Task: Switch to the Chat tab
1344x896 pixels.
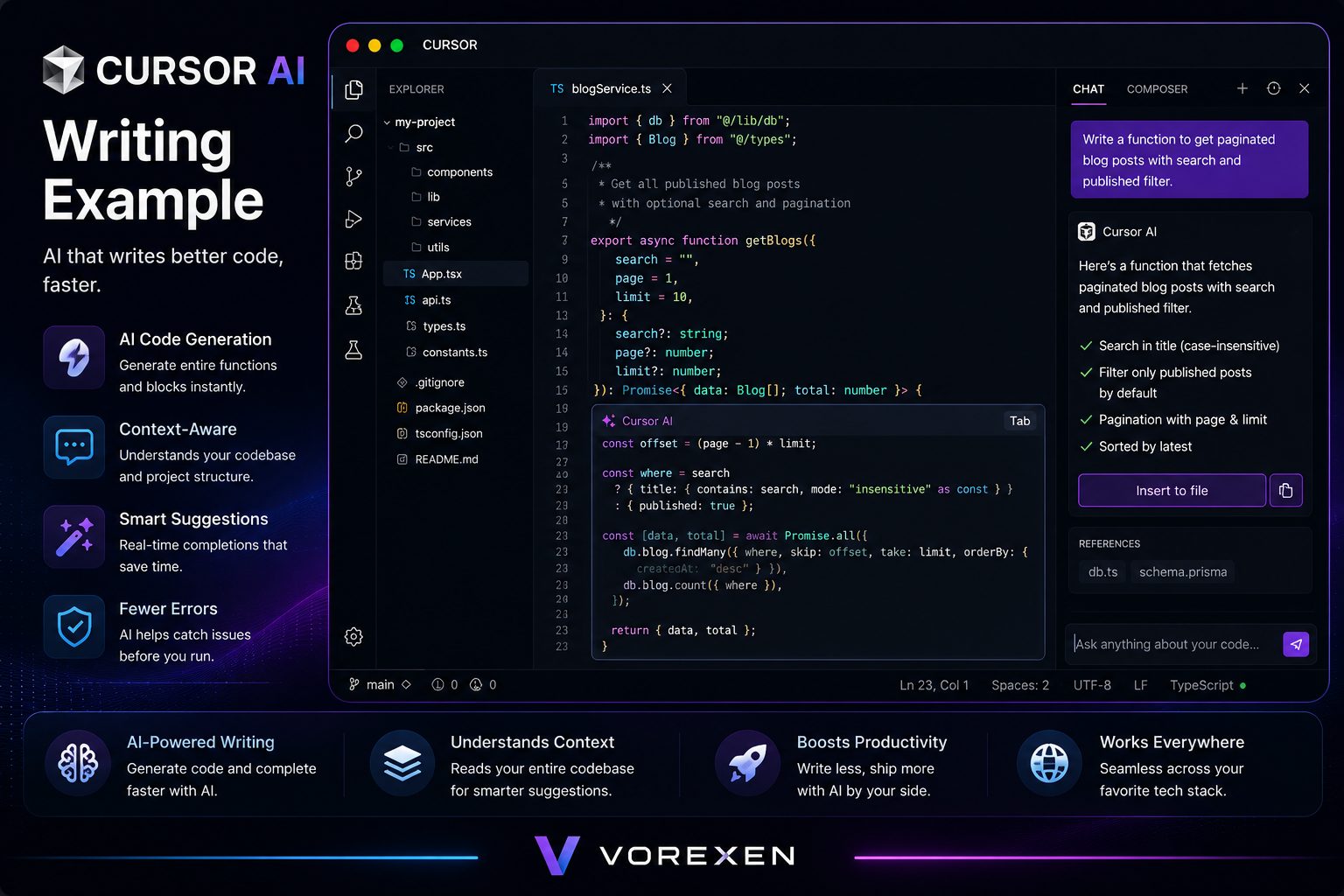Action: (1088, 89)
